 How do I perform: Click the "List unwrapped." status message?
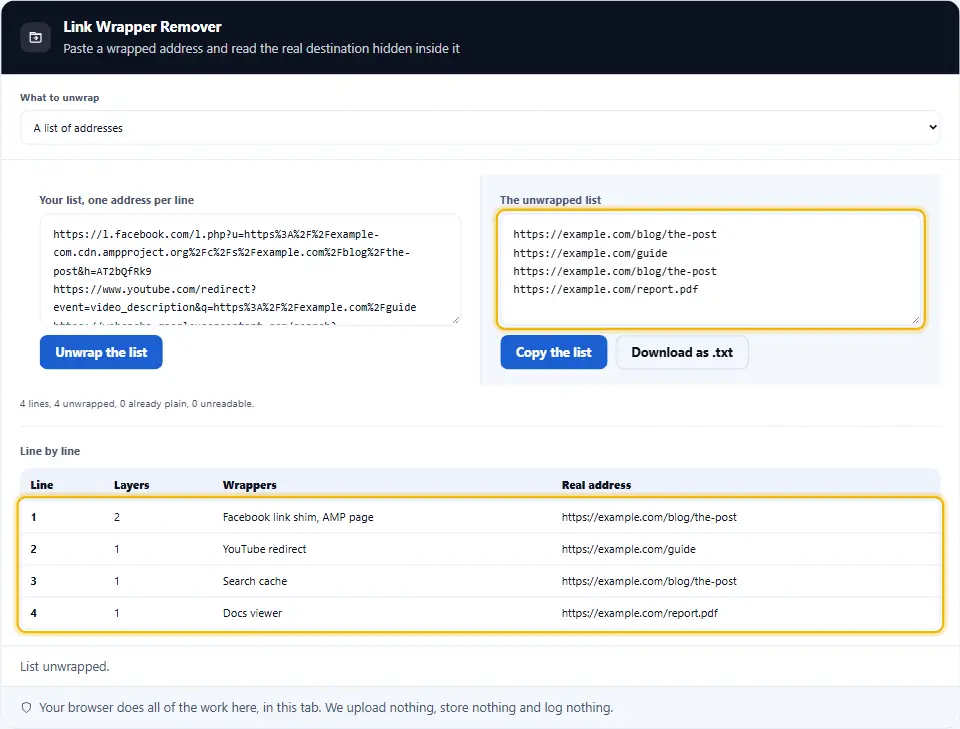(64, 667)
